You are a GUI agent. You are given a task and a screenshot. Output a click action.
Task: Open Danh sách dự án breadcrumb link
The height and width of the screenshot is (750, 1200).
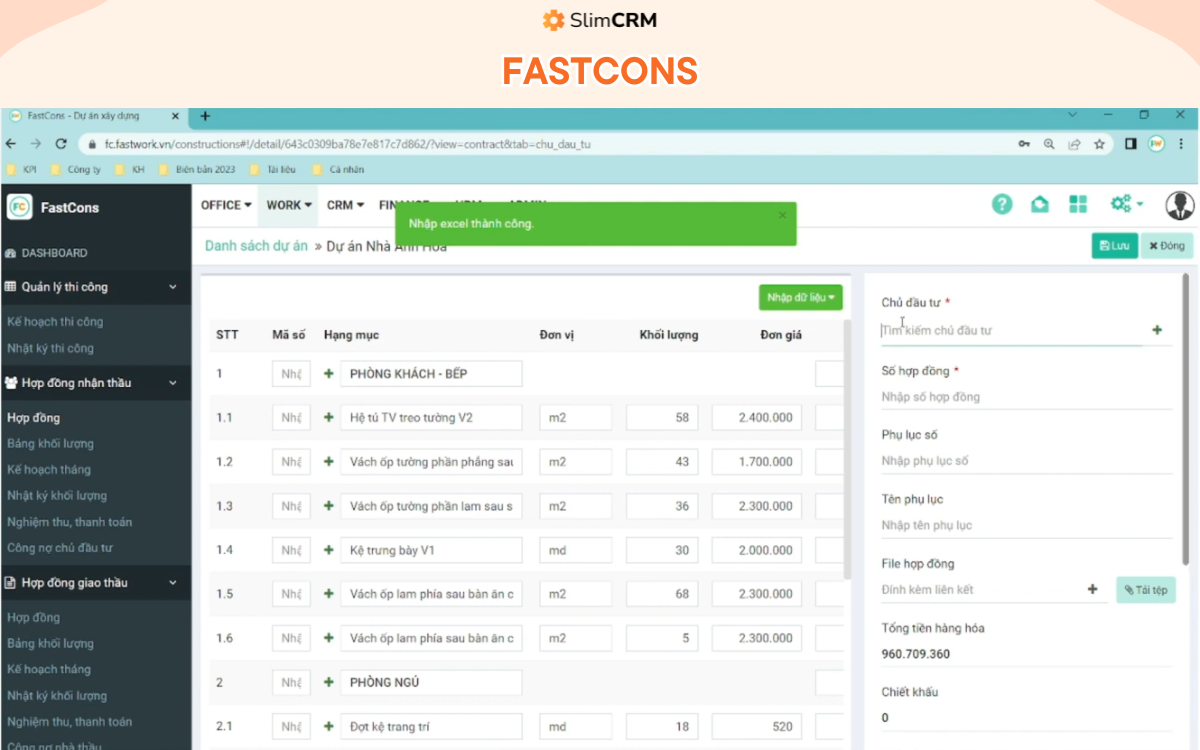click(256, 246)
